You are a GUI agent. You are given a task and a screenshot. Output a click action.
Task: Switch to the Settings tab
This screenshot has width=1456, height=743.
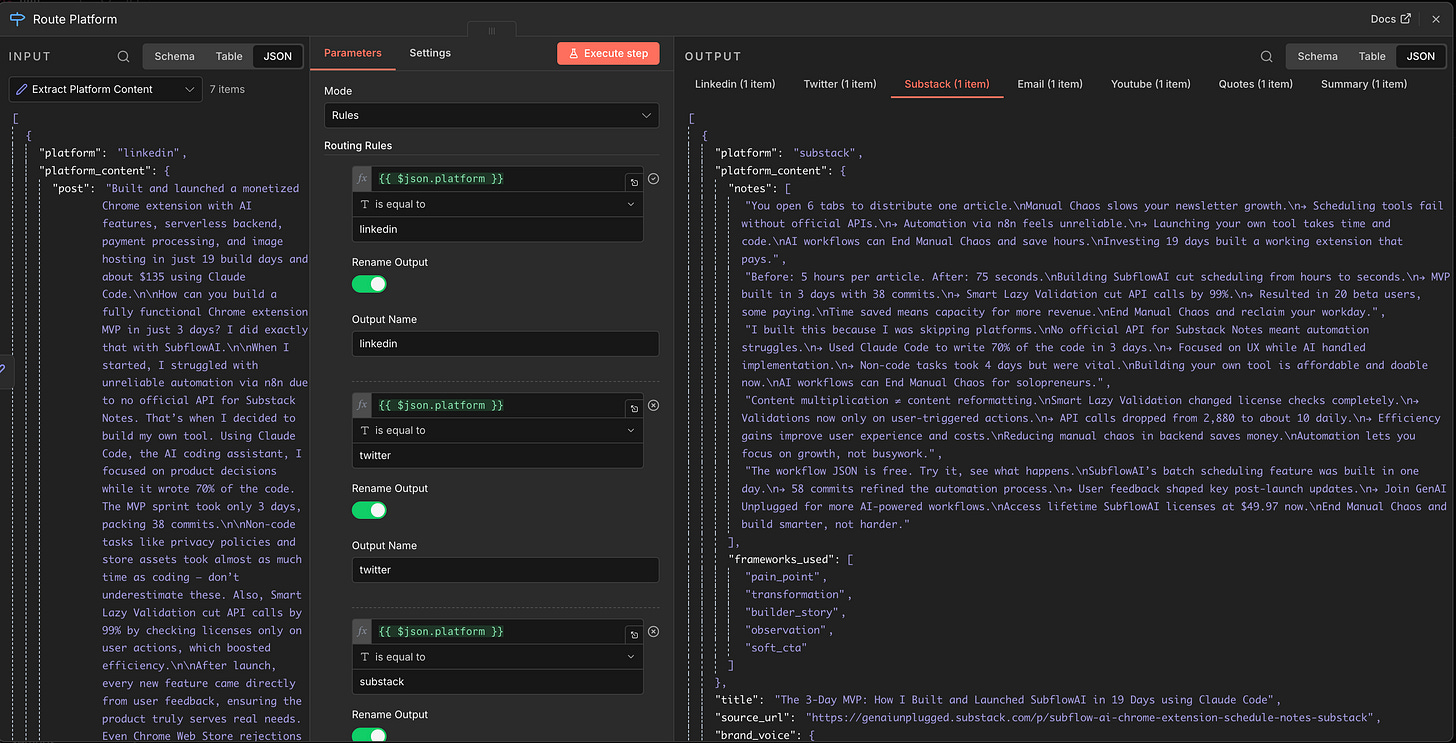(x=430, y=52)
